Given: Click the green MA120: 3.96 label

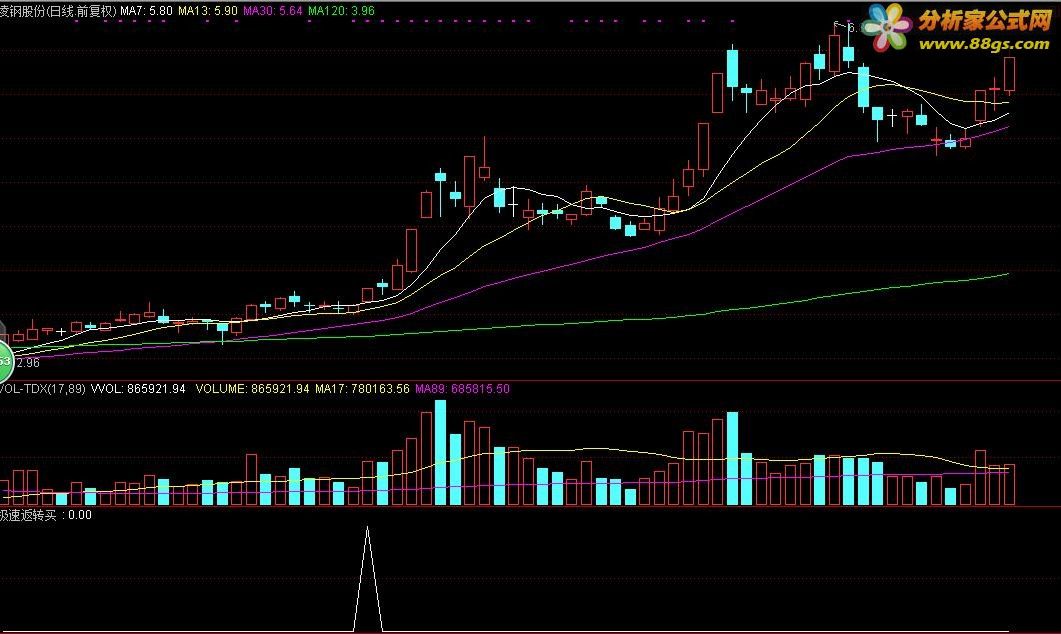Looking at the screenshot, I should [x=341, y=11].
